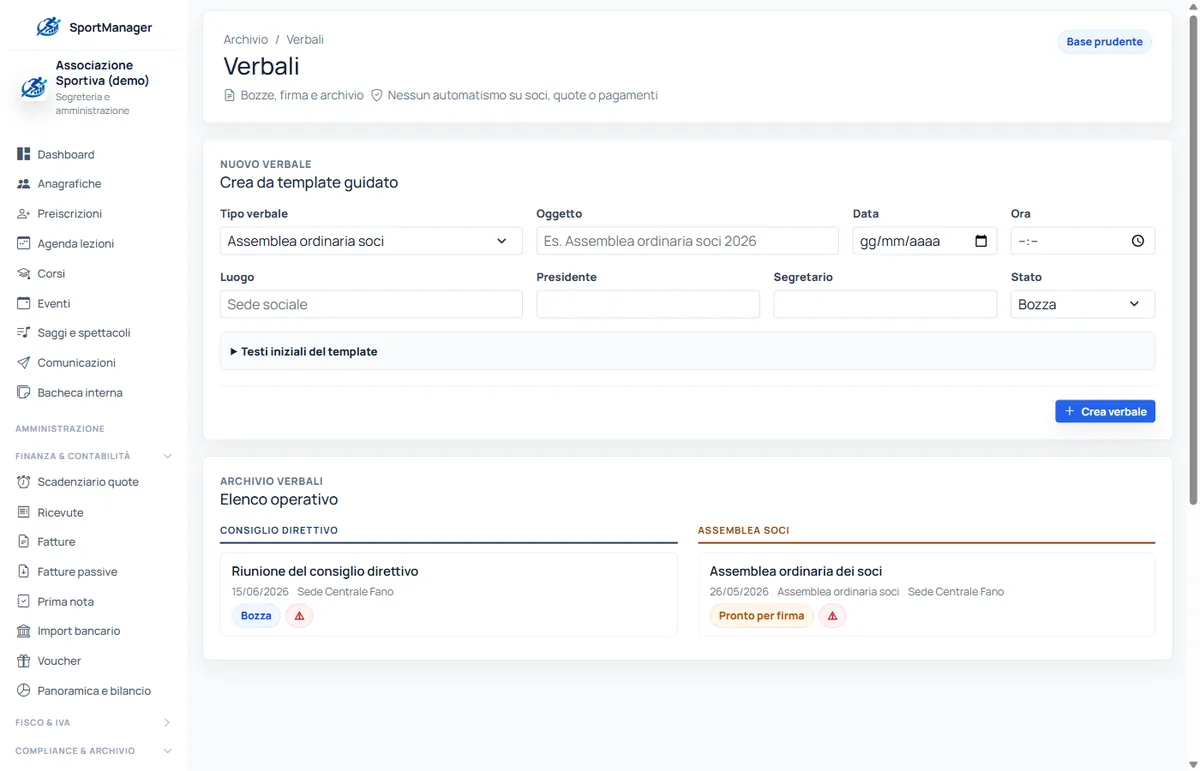Click the Import bancario bank icon
The height and width of the screenshot is (771, 1200).
[24, 631]
